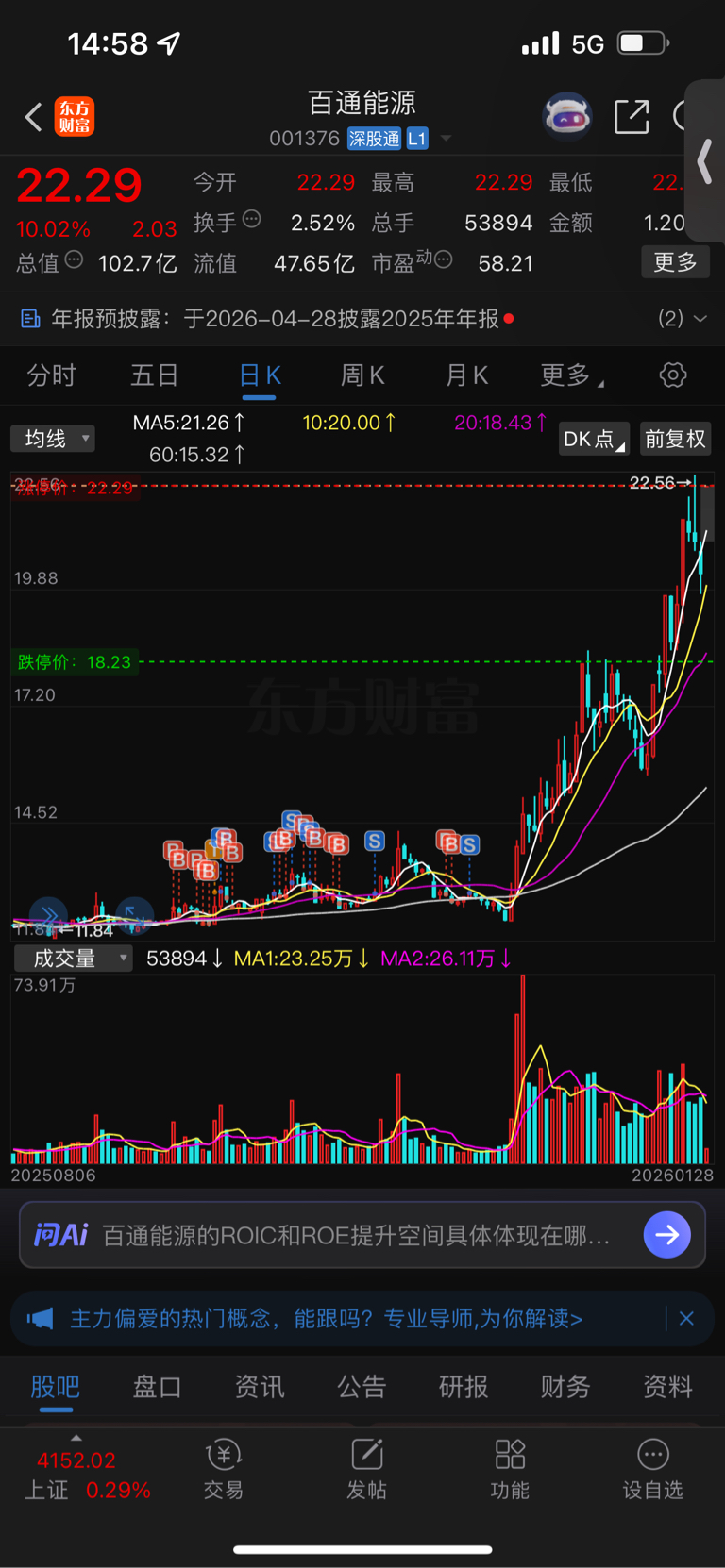Open the 均线 indicator dropdown
725x1568 pixels.
coord(53,439)
